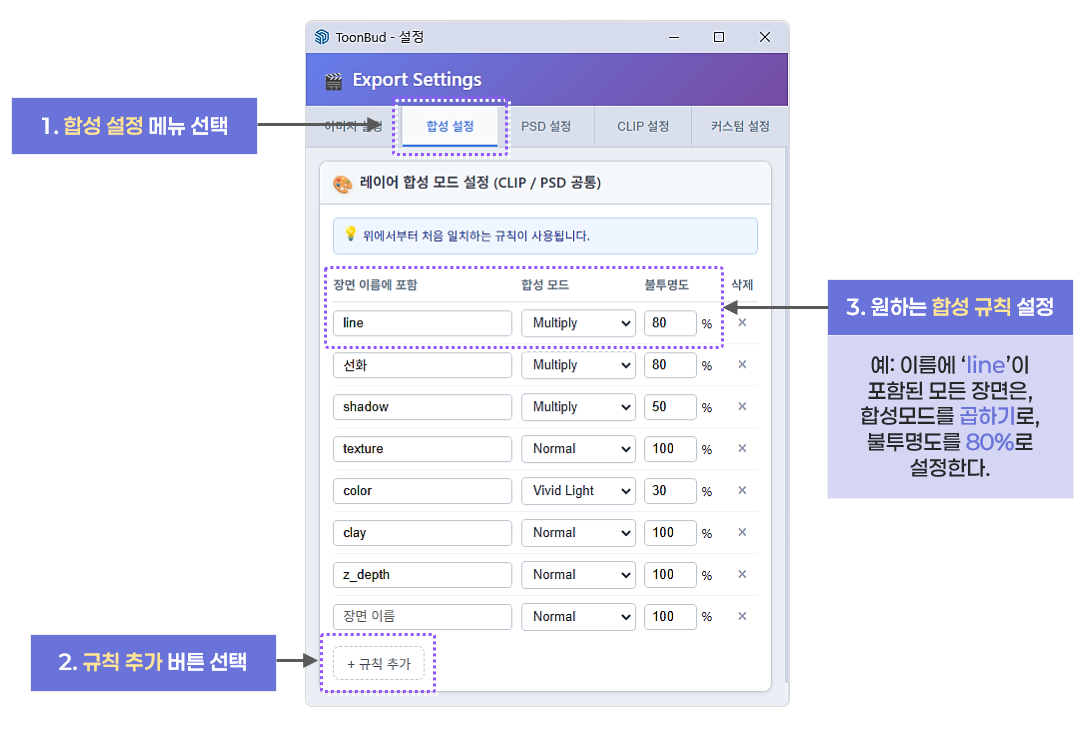Image resolution: width=1087 pixels, height=739 pixels.
Task: Maximize the ToonBud settings window
Action: 719,37
